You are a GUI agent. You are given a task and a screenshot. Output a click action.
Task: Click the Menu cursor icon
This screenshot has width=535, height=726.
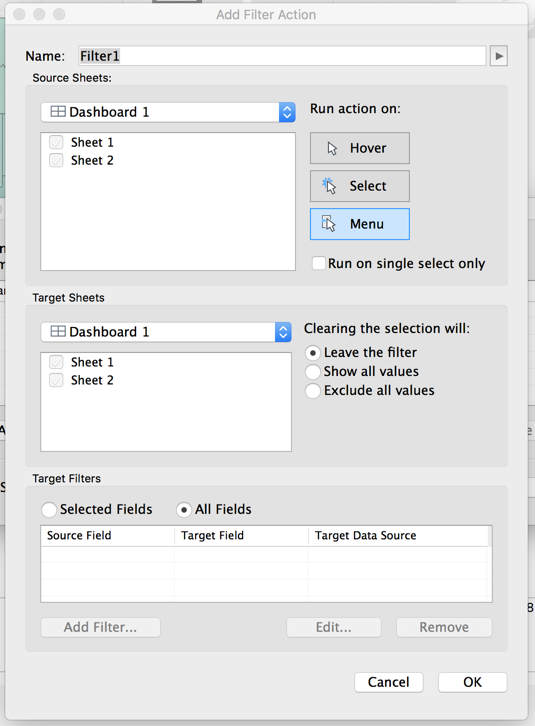click(x=328, y=224)
